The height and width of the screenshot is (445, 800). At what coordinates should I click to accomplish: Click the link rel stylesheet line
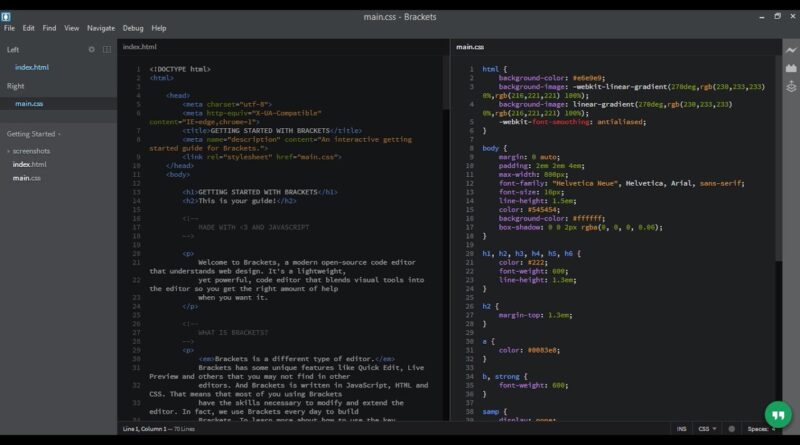coord(262,157)
